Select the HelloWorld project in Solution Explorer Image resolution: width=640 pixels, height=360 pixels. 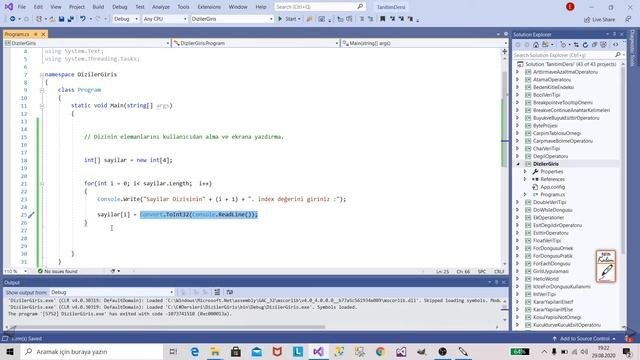coord(546,279)
